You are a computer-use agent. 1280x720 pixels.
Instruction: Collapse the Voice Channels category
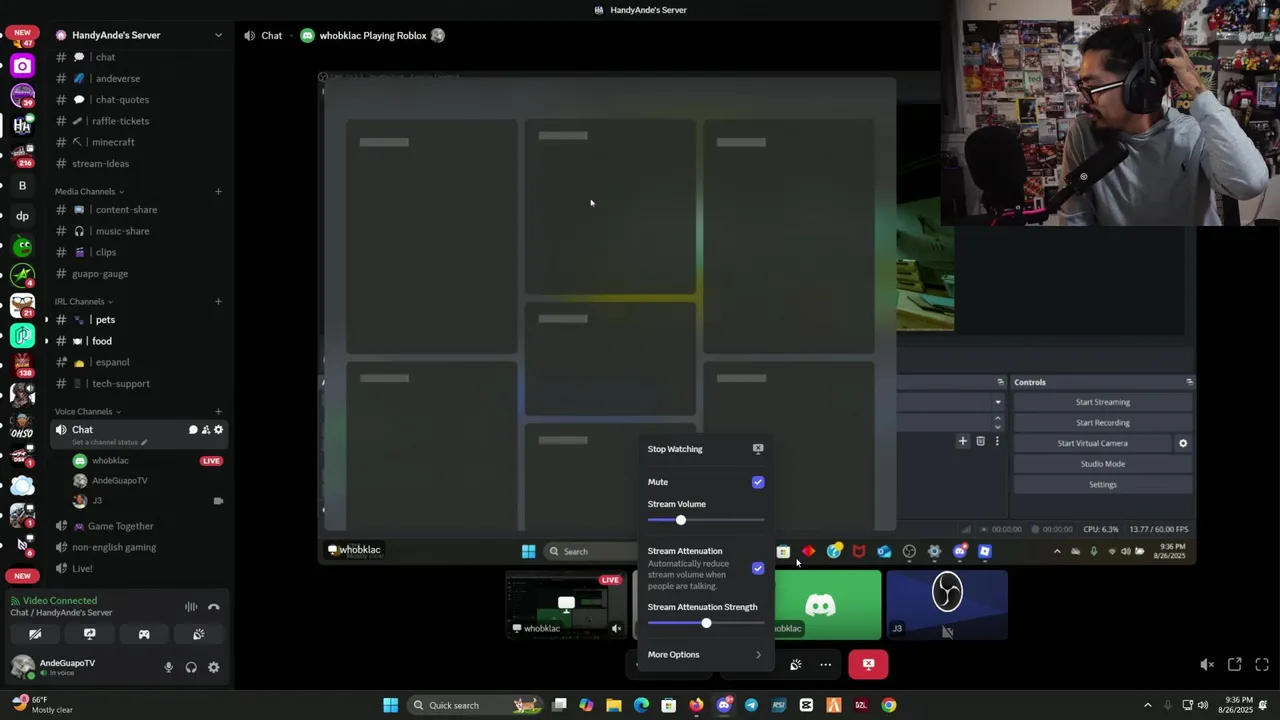click(x=87, y=412)
